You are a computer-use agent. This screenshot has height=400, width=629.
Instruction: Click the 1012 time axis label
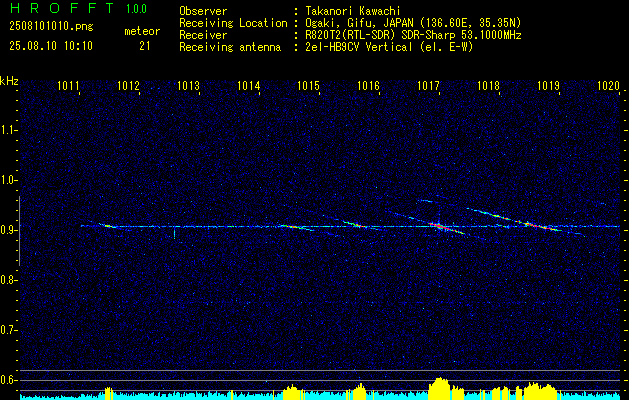pos(128,85)
